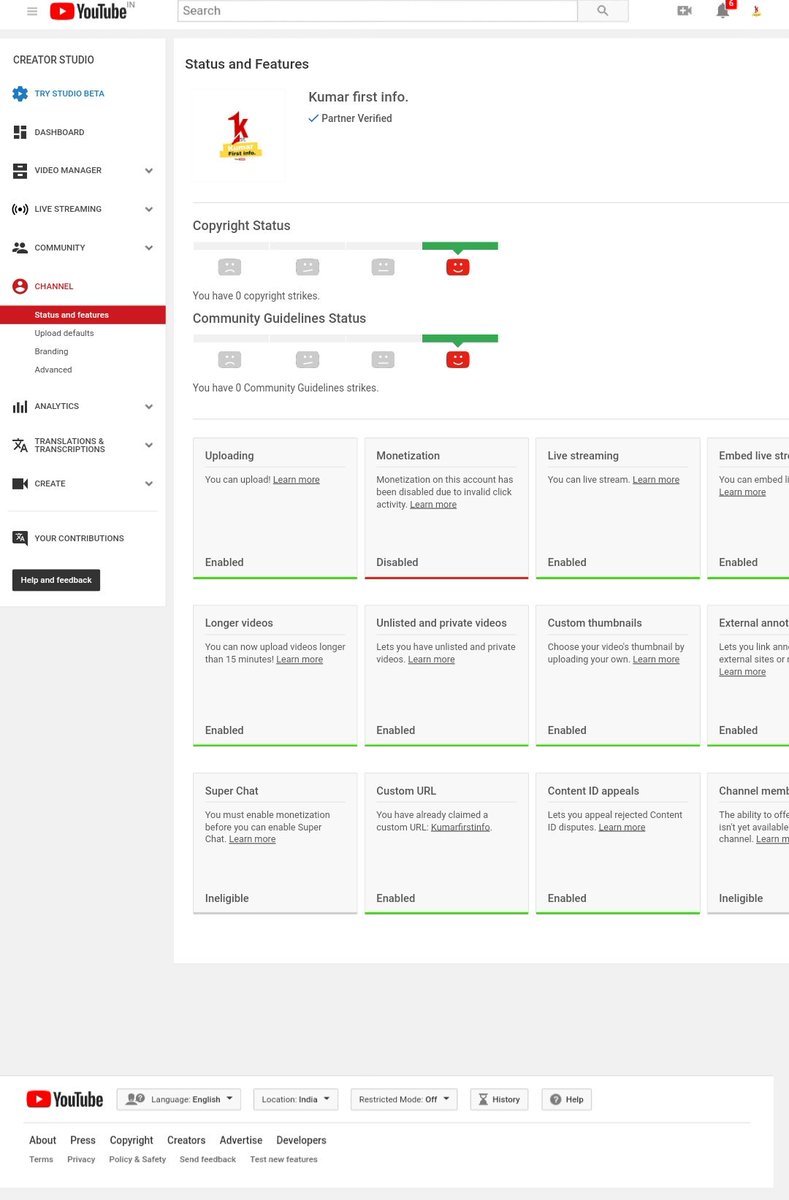
Task: Click the Help and feedback button
Action: [x=56, y=580]
